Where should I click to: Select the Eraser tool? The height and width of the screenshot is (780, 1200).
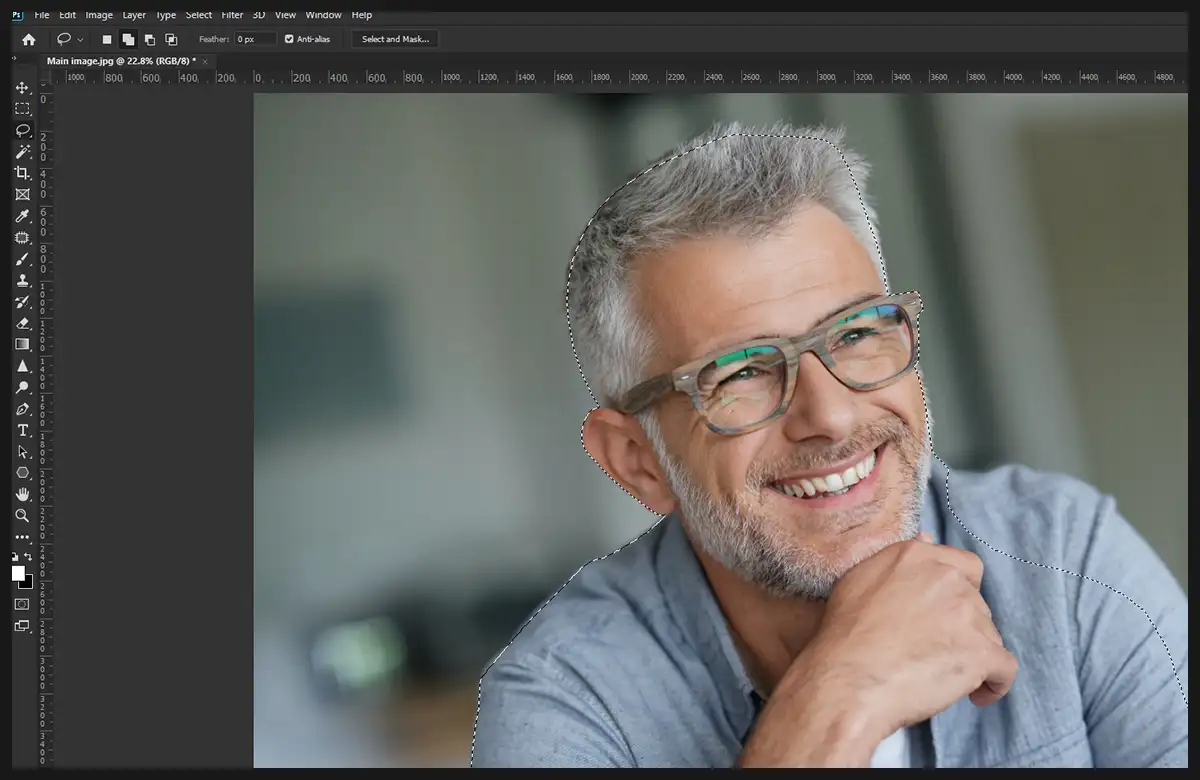pos(22,323)
